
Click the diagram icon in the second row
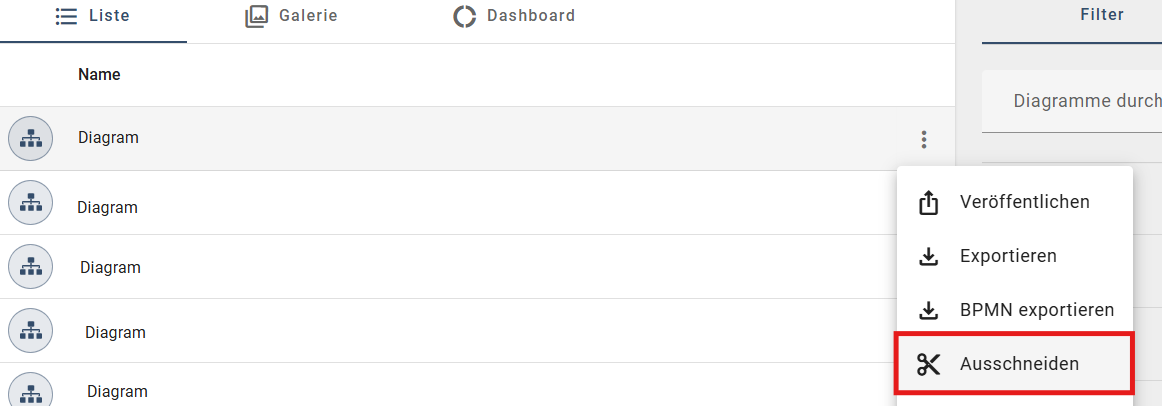[x=31, y=203]
